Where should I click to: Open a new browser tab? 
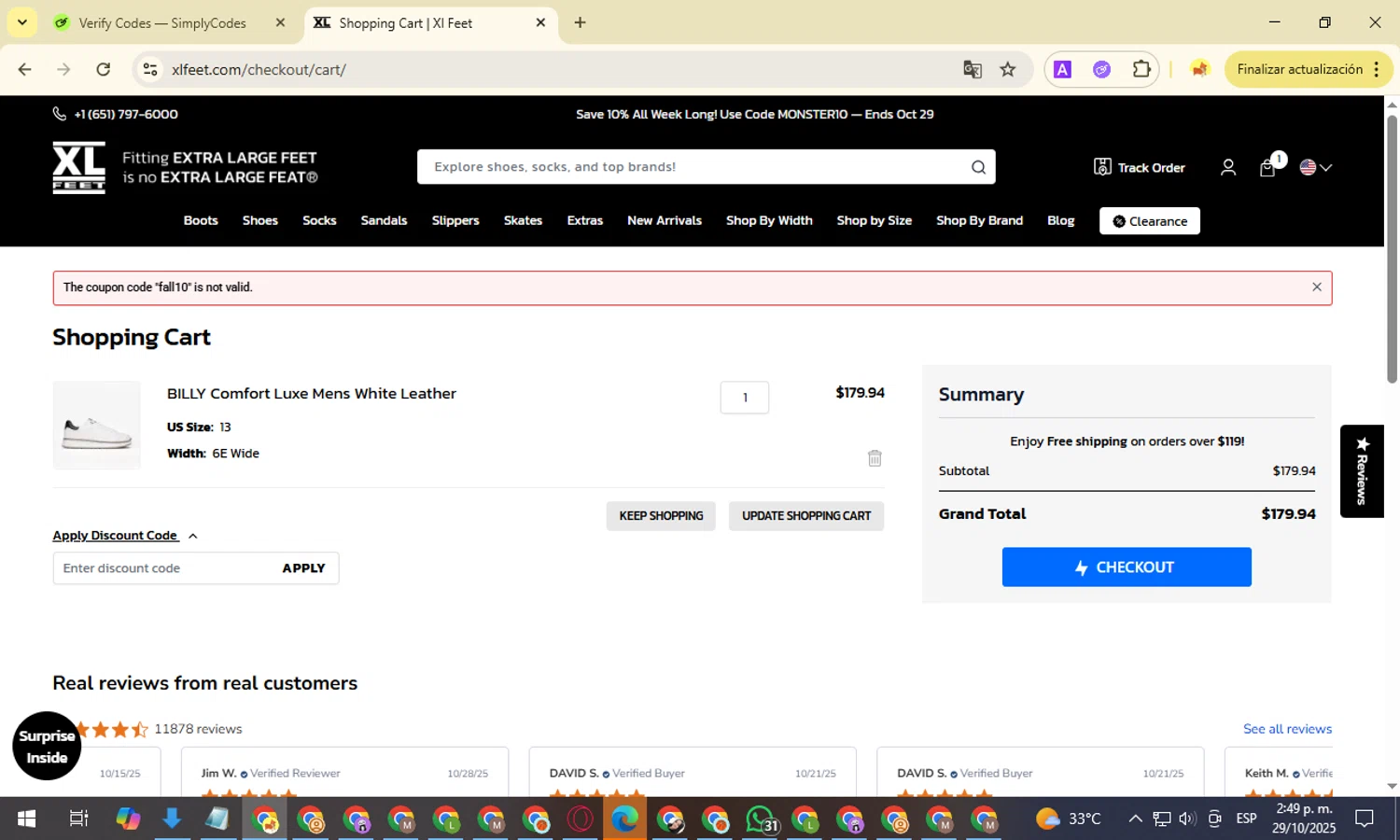(580, 22)
